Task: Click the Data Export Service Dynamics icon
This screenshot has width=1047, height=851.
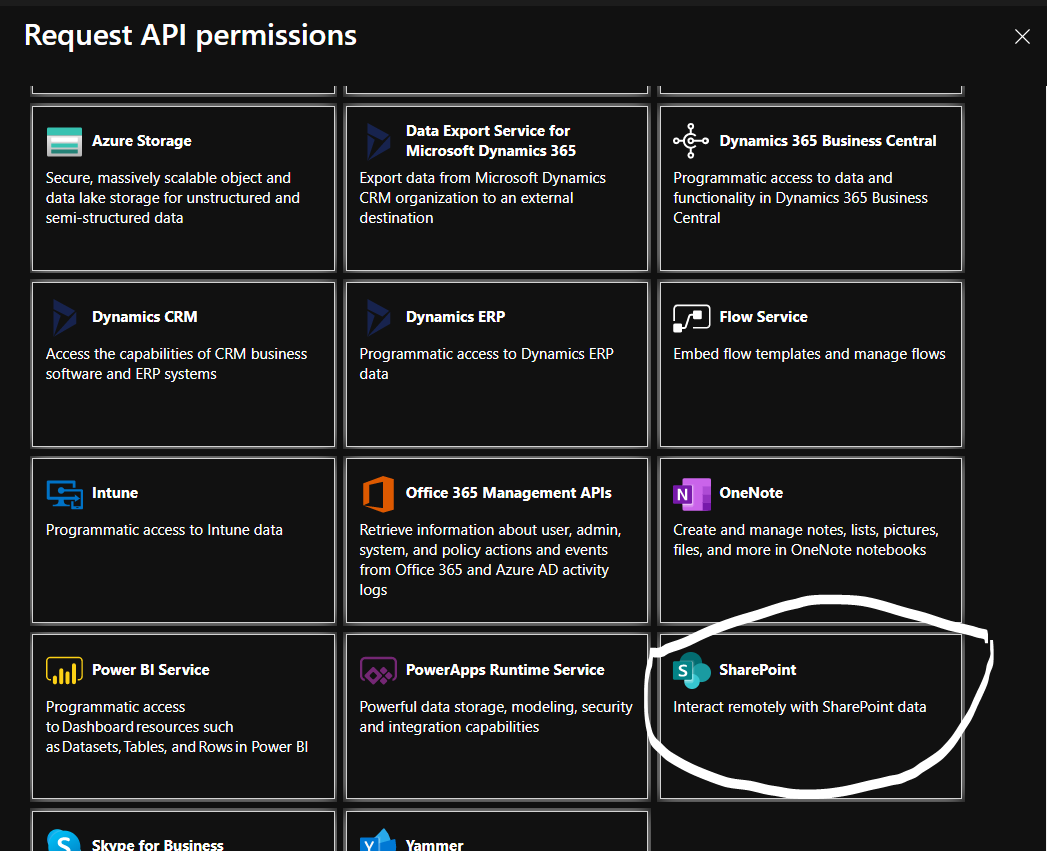Action: click(x=378, y=141)
